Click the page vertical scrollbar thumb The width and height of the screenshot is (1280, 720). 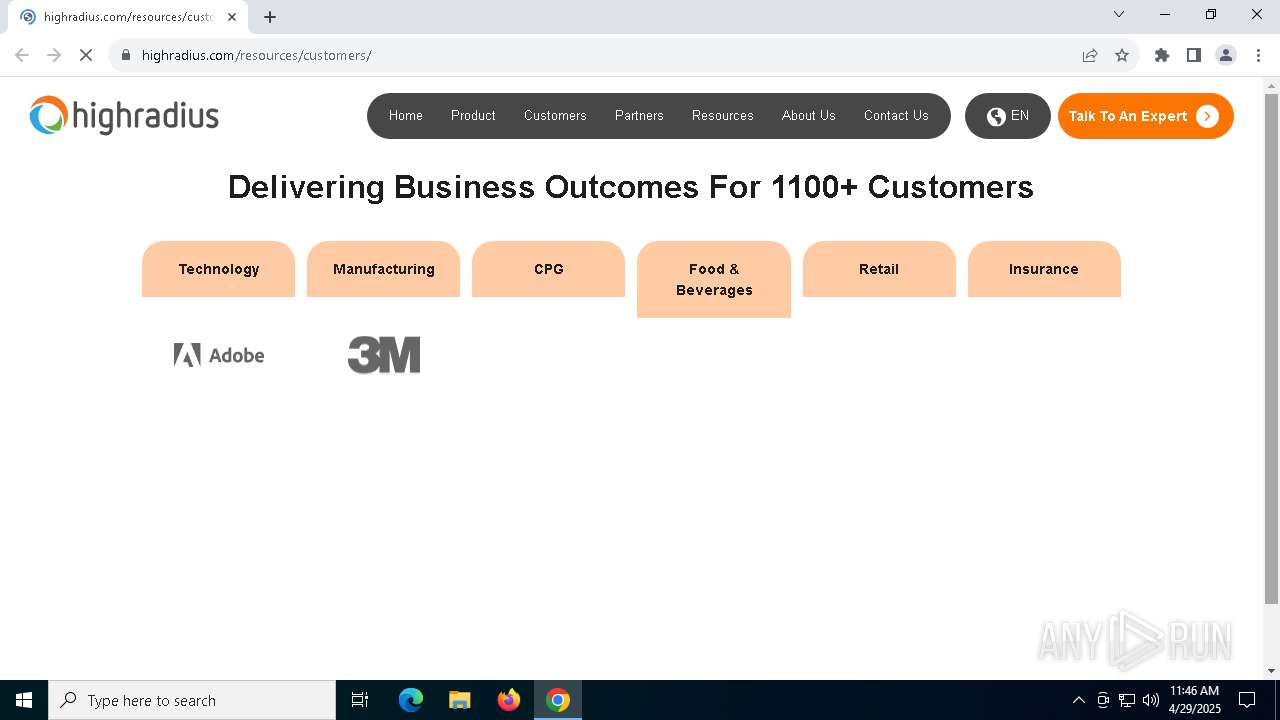click(1271, 348)
